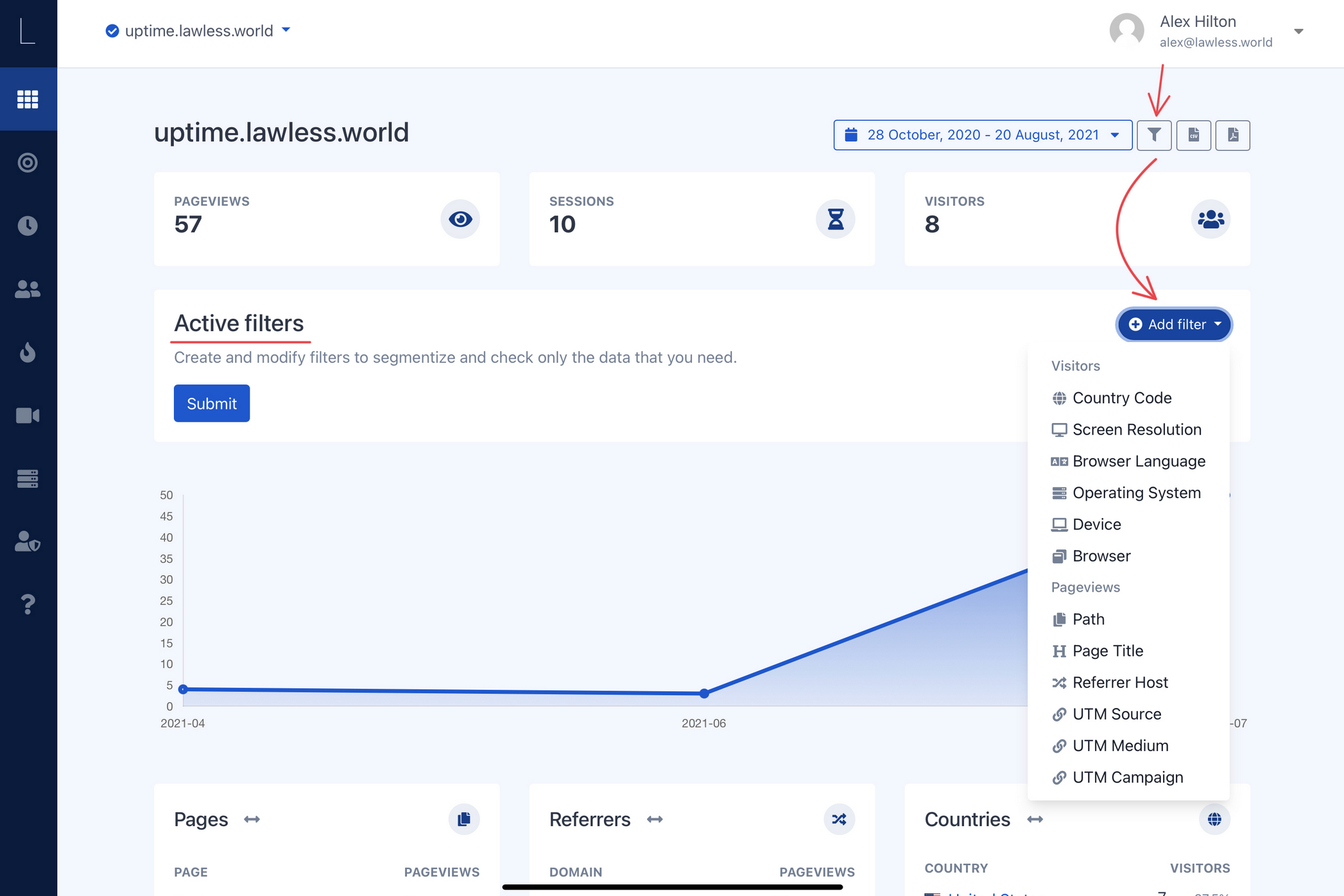Open the uptime.lawless.world website selector dropdown
1344x896 pixels.
[199, 31]
